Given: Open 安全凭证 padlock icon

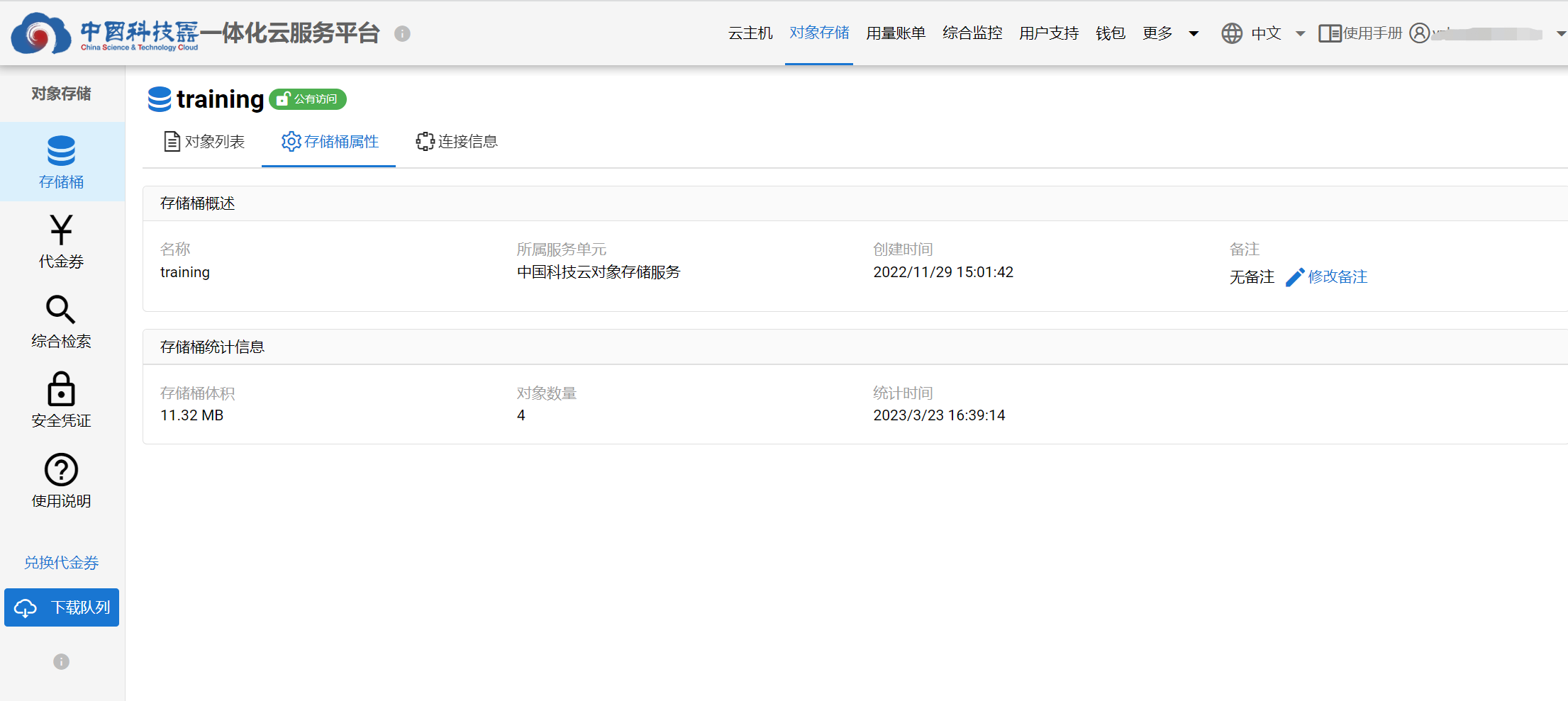Looking at the screenshot, I should point(61,389).
